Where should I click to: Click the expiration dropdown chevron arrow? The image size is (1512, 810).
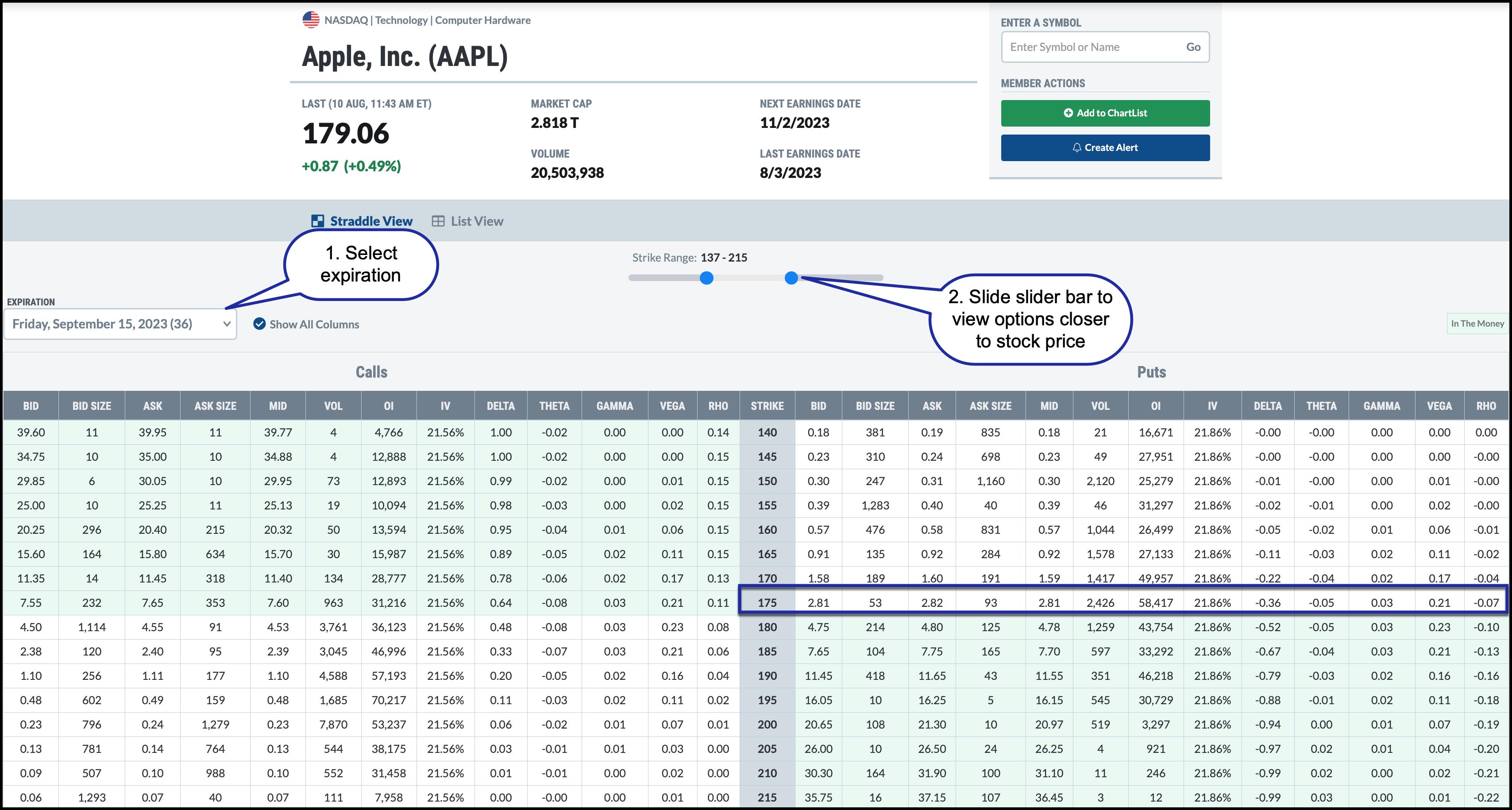click(x=227, y=324)
